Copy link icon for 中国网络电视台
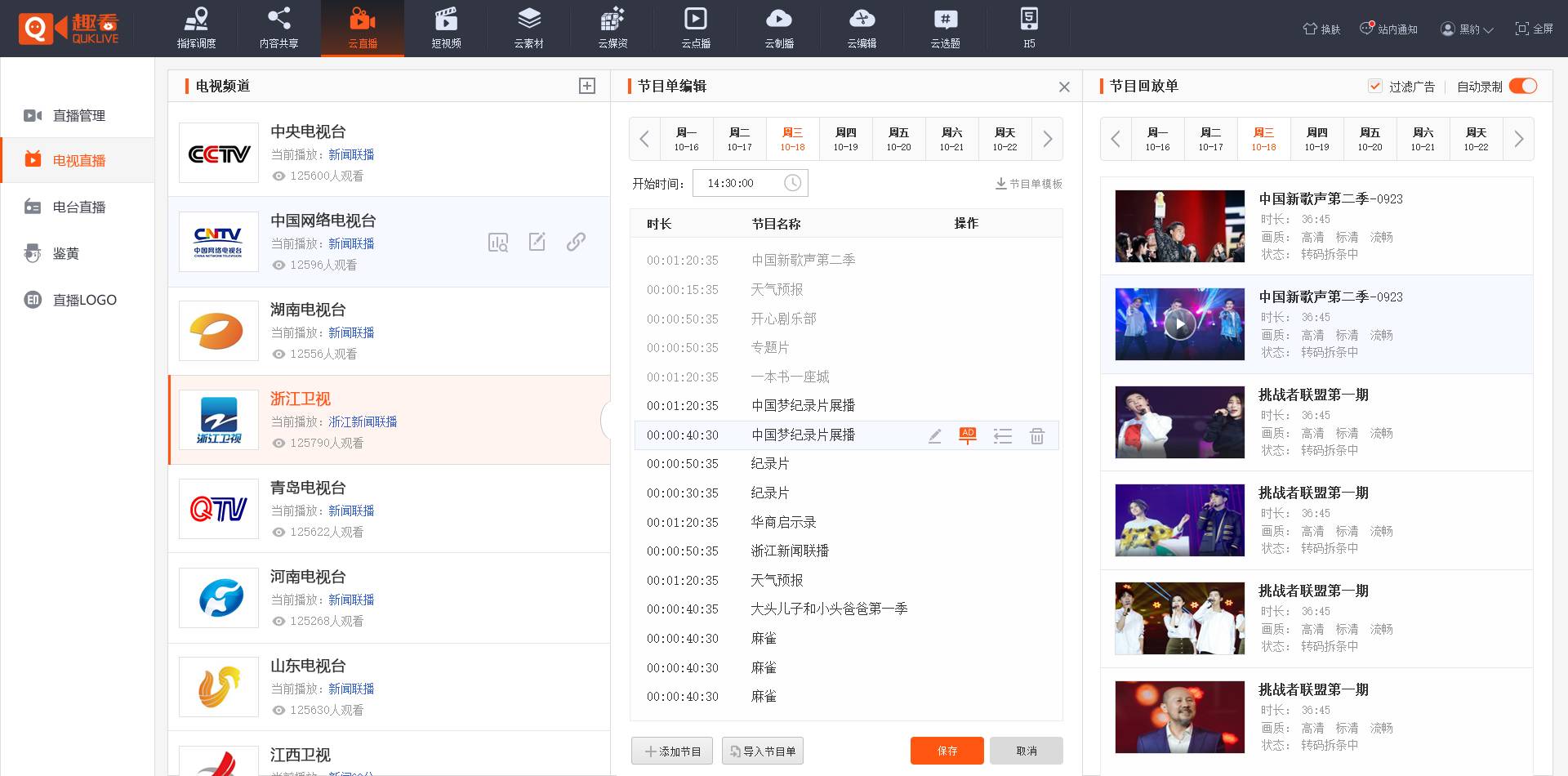The width and height of the screenshot is (1568, 776). point(576,241)
